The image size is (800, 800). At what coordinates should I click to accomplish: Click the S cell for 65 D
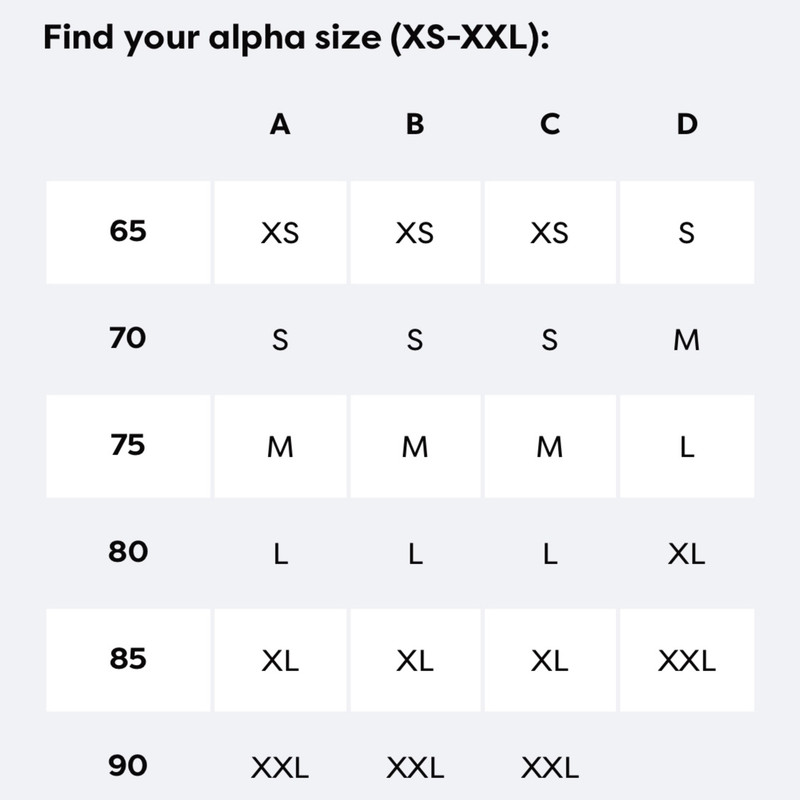[x=687, y=233]
